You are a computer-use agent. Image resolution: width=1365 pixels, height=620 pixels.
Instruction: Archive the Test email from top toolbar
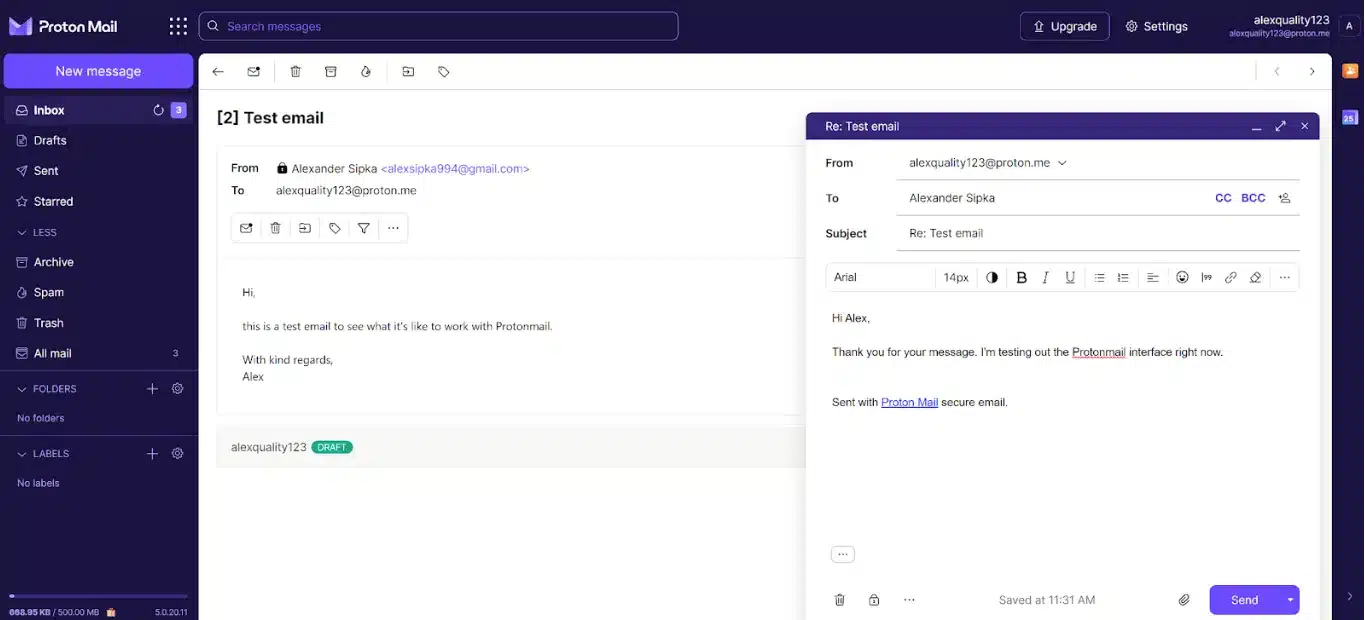(331, 72)
